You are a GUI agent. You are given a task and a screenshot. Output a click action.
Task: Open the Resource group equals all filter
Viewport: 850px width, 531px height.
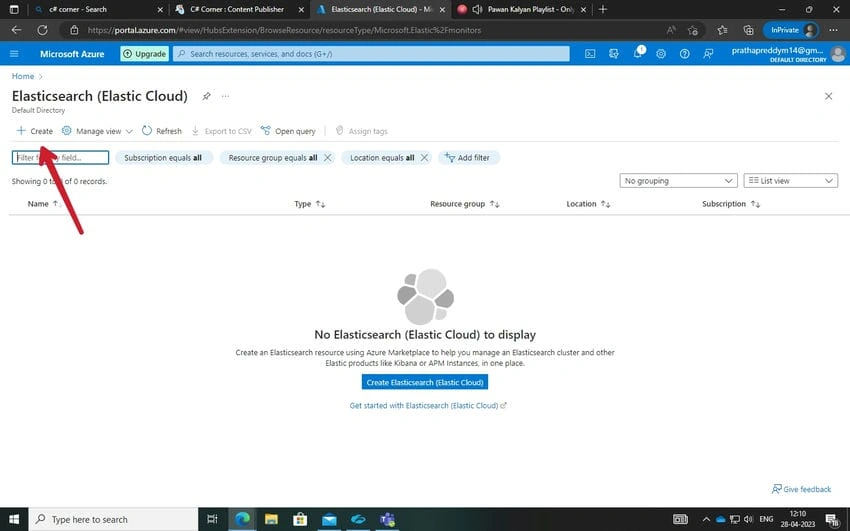(x=273, y=158)
